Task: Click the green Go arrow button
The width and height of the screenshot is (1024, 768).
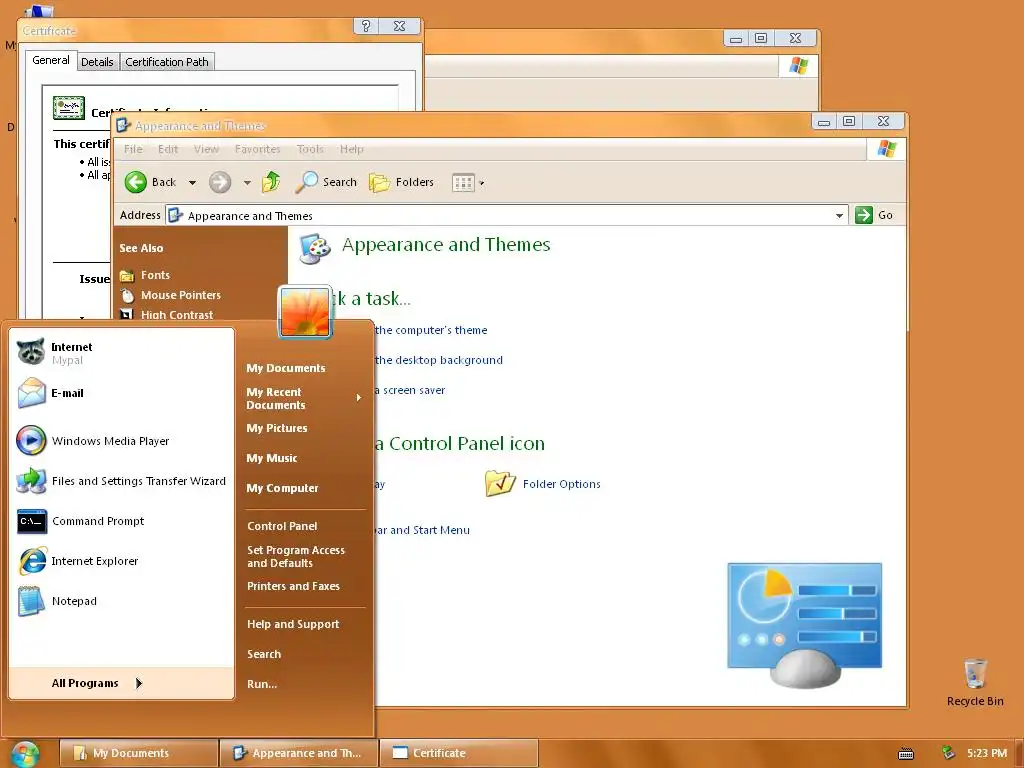Action: click(x=864, y=215)
